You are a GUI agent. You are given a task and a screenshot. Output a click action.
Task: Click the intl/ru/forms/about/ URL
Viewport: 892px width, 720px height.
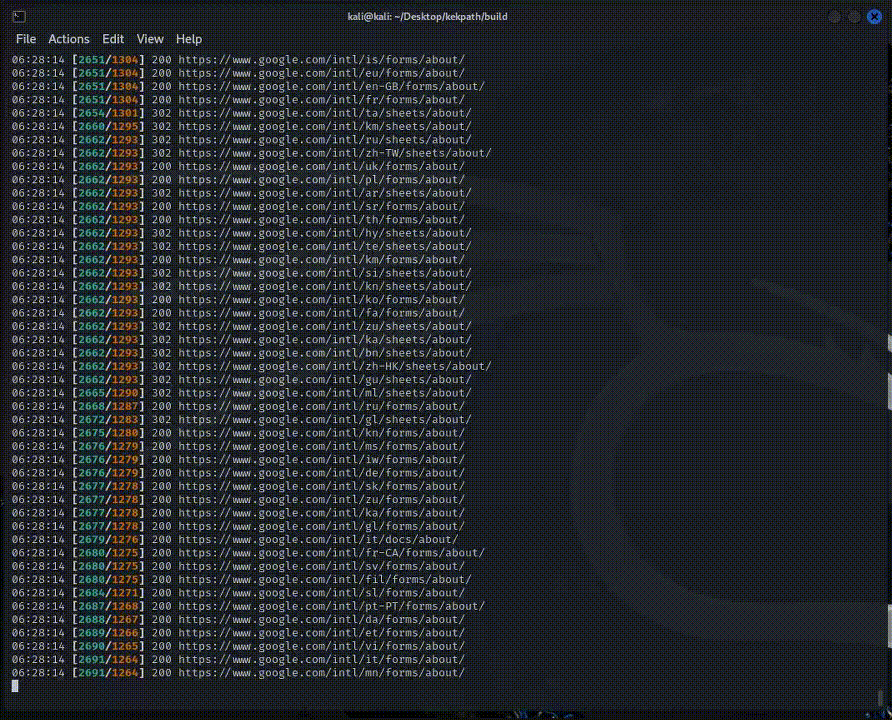pyautogui.click(x=321, y=406)
